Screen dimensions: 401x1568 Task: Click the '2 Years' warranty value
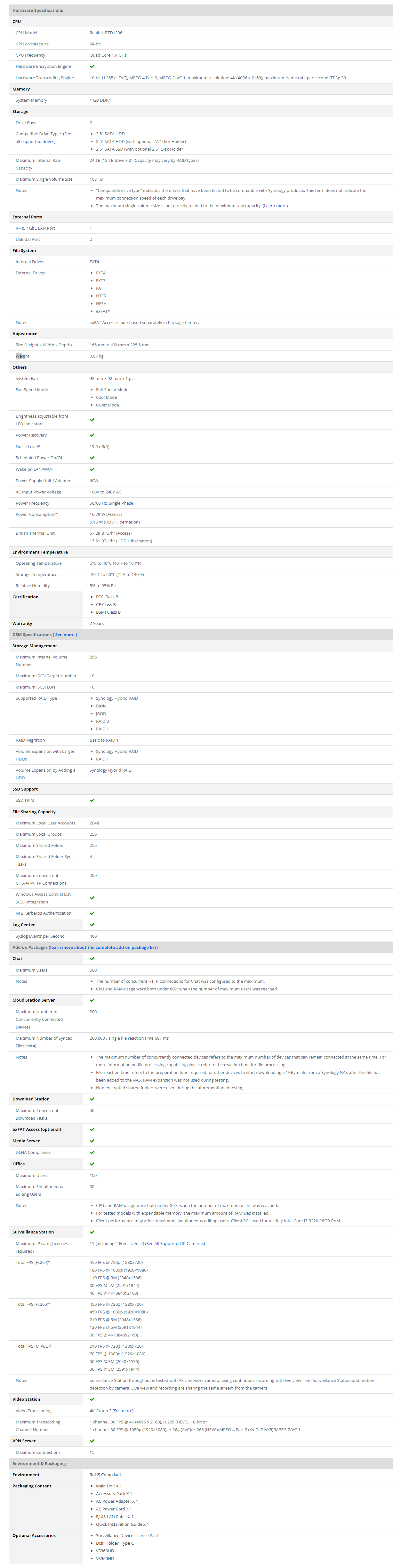pos(97,623)
